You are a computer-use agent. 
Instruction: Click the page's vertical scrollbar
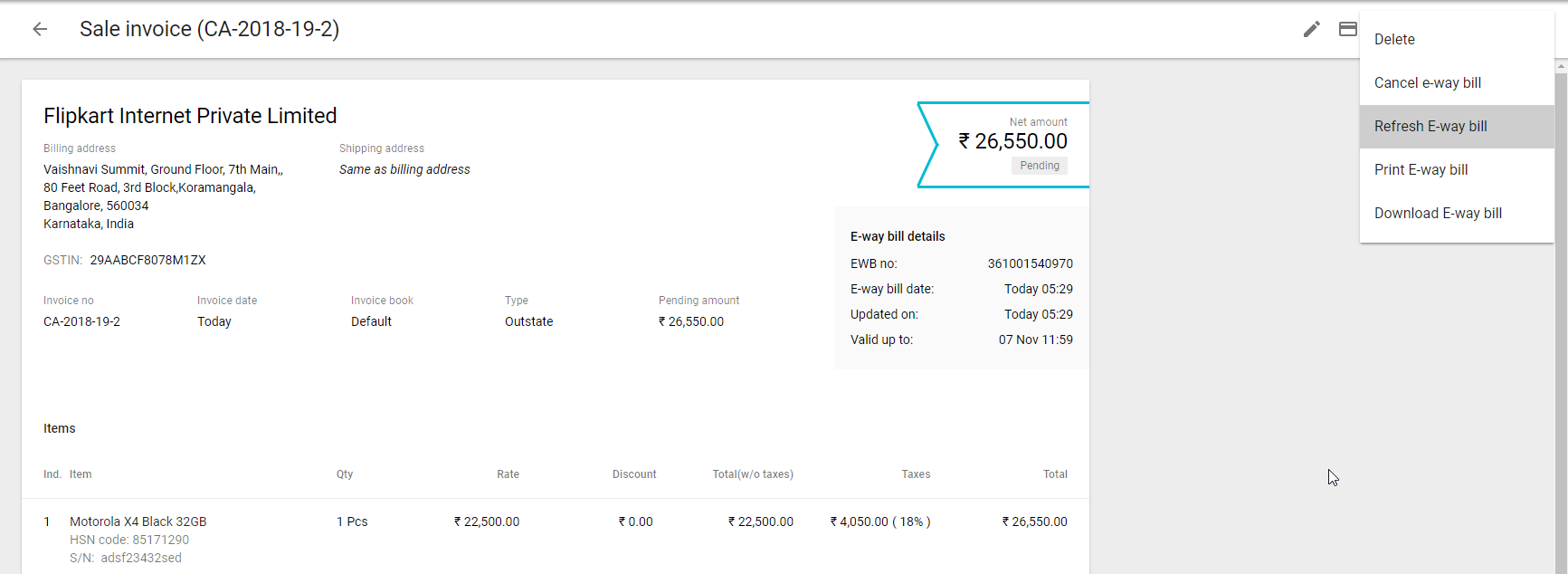[1562, 317]
